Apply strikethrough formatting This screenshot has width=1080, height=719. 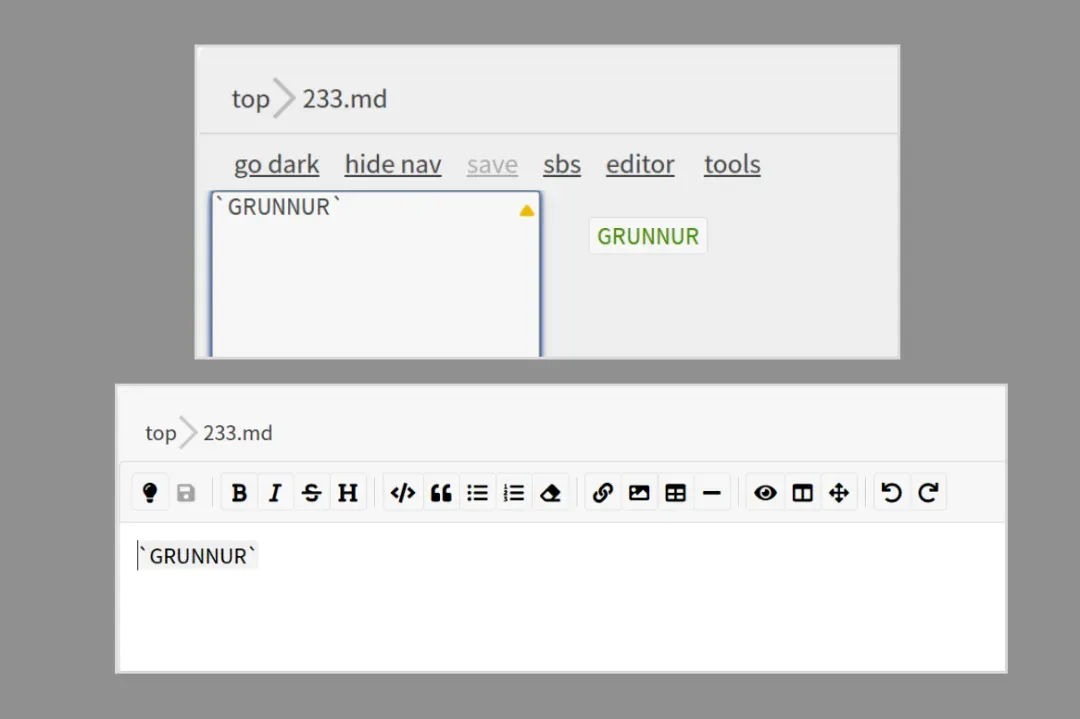point(311,492)
